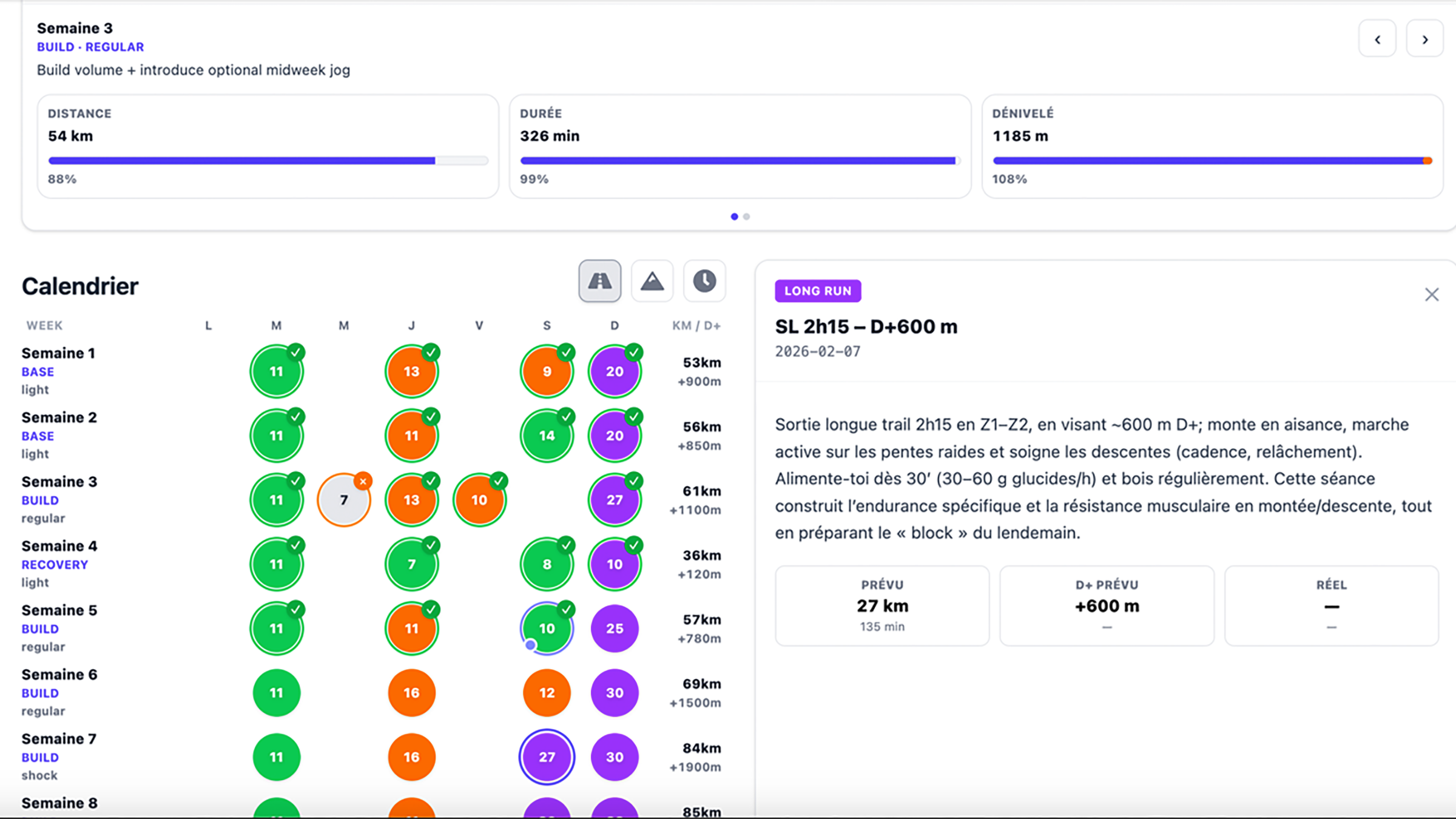Image resolution: width=1456 pixels, height=819 pixels.
Task: Open Semaine 6 Saturday 12 km session
Action: [x=547, y=693]
